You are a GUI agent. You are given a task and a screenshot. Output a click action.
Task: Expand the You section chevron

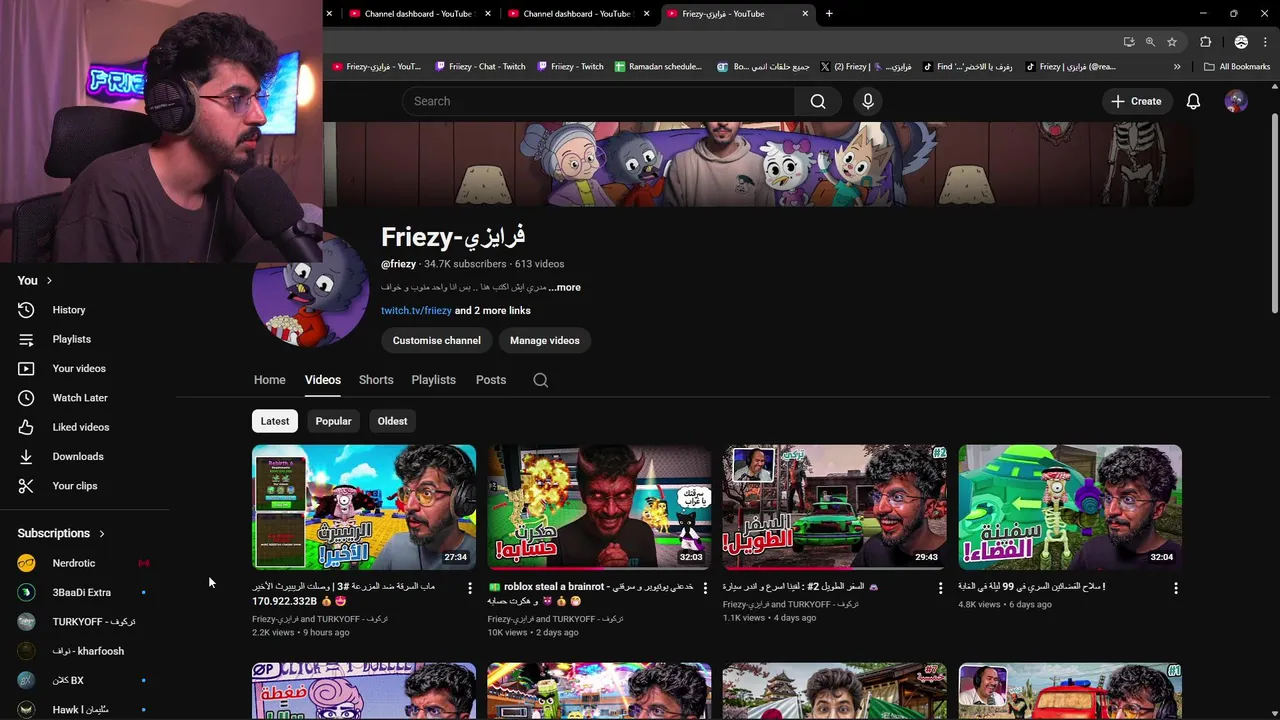[x=49, y=281]
